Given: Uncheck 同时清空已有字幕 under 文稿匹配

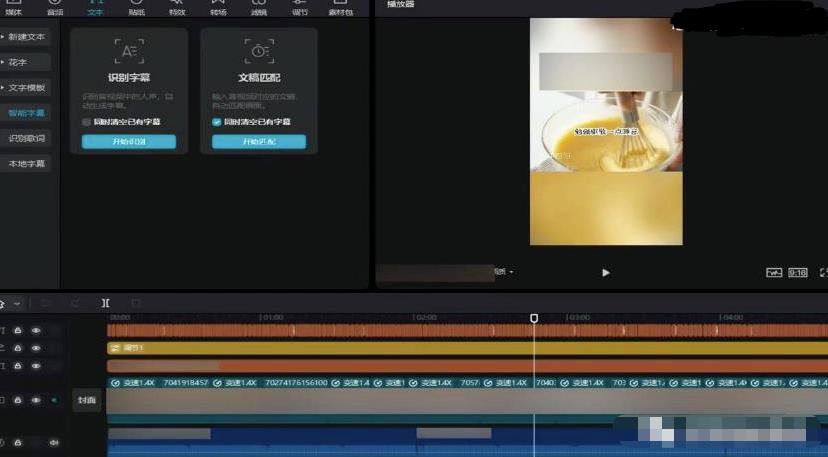Looking at the screenshot, I should tap(217, 122).
